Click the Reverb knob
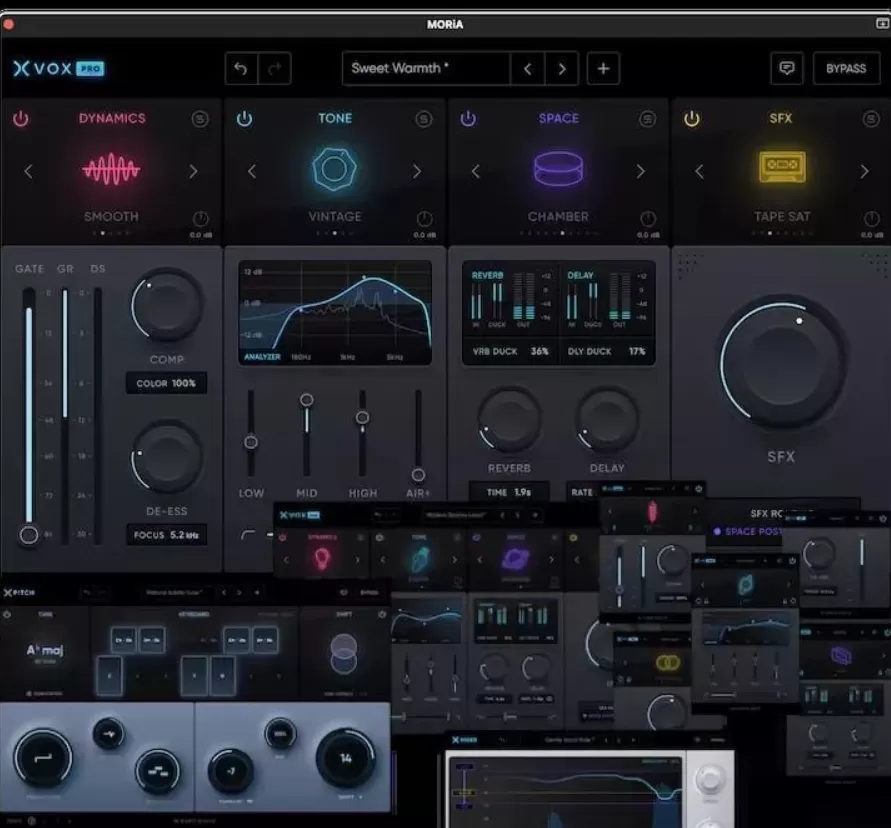 (x=509, y=421)
